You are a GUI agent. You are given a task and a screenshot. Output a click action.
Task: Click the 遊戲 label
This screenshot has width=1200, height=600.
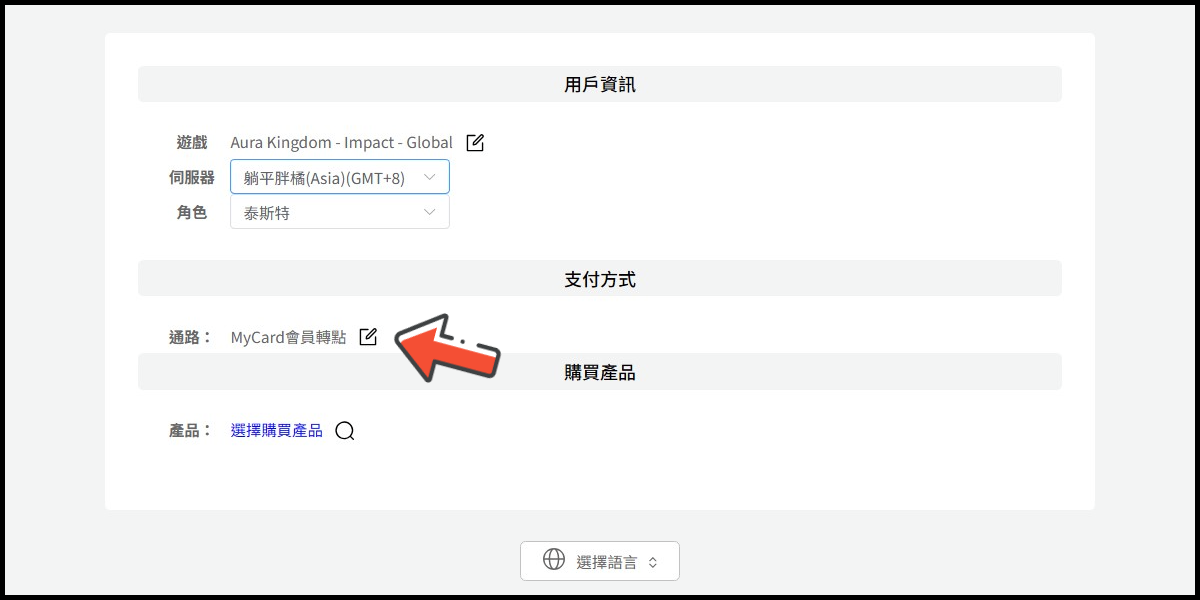[x=192, y=143]
